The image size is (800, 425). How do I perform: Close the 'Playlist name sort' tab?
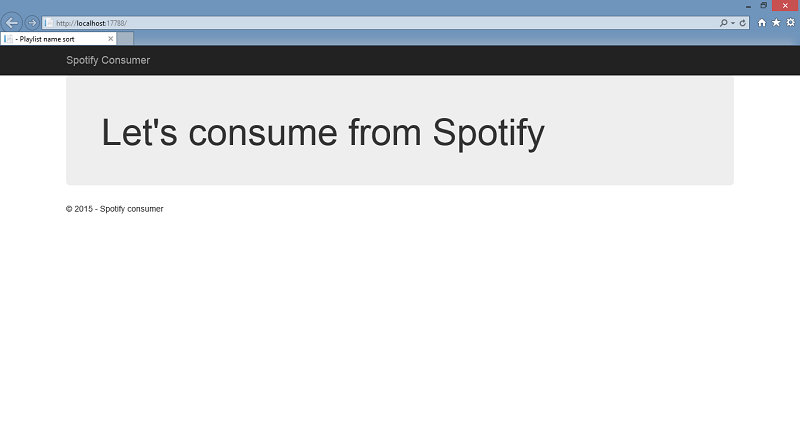point(111,39)
